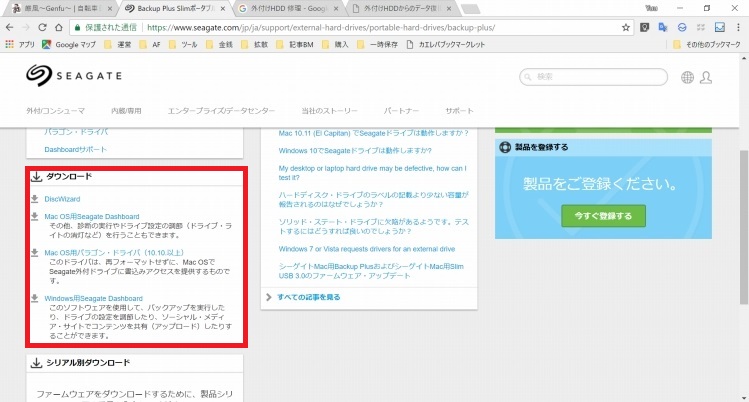Image resolution: width=749 pixels, height=402 pixels.
Task: Click the 今すぐ登録する button
Action: click(x=603, y=216)
